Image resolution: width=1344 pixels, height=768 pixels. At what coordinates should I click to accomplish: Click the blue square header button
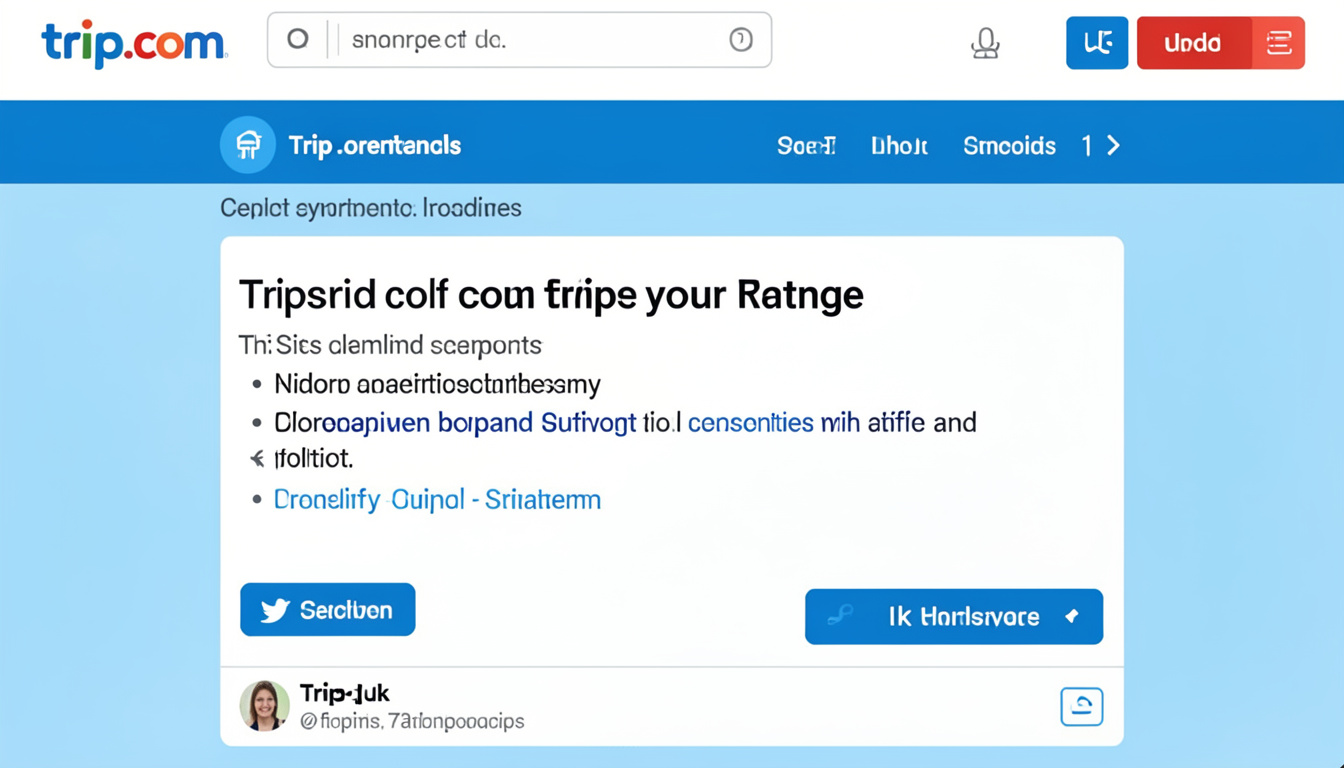tap(1097, 43)
